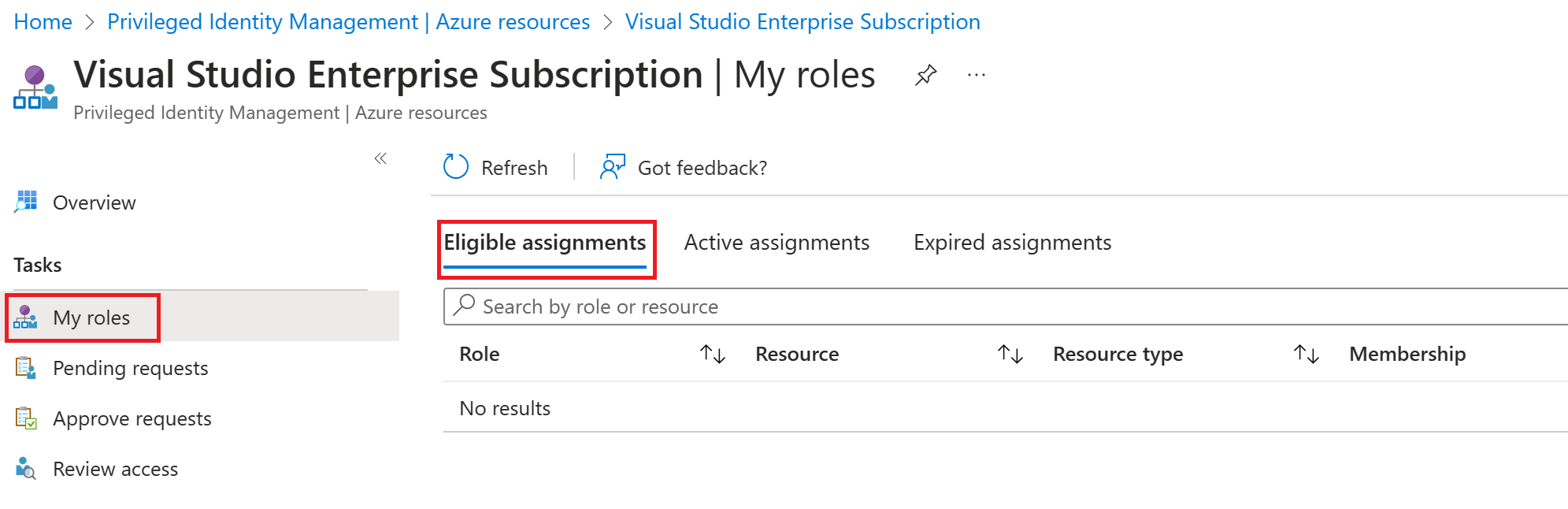1568x509 pixels.
Task: Open the more options ellipsis menu
Action: tap(976, 76)
